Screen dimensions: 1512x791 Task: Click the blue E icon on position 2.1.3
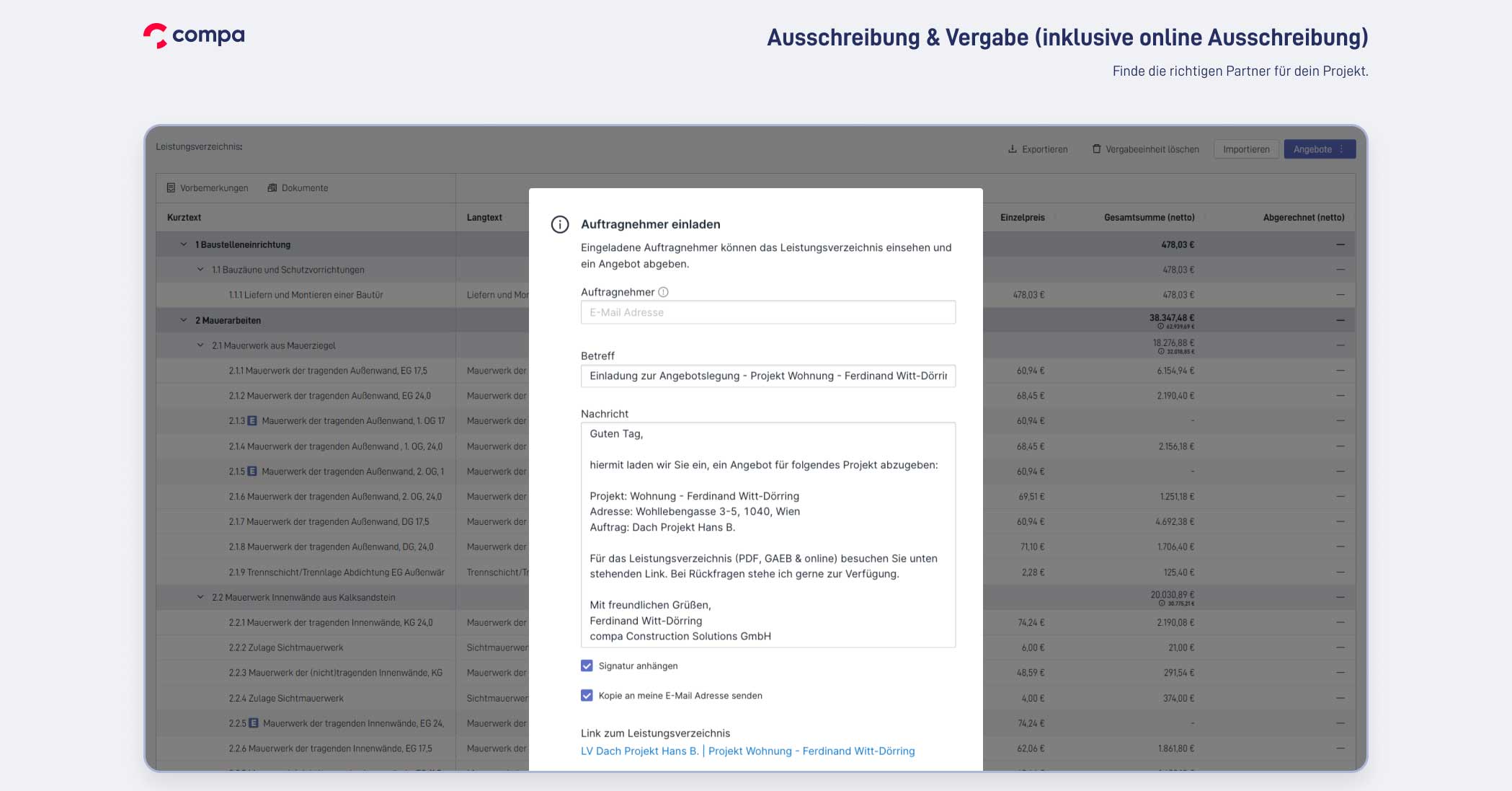click(252, 420)
